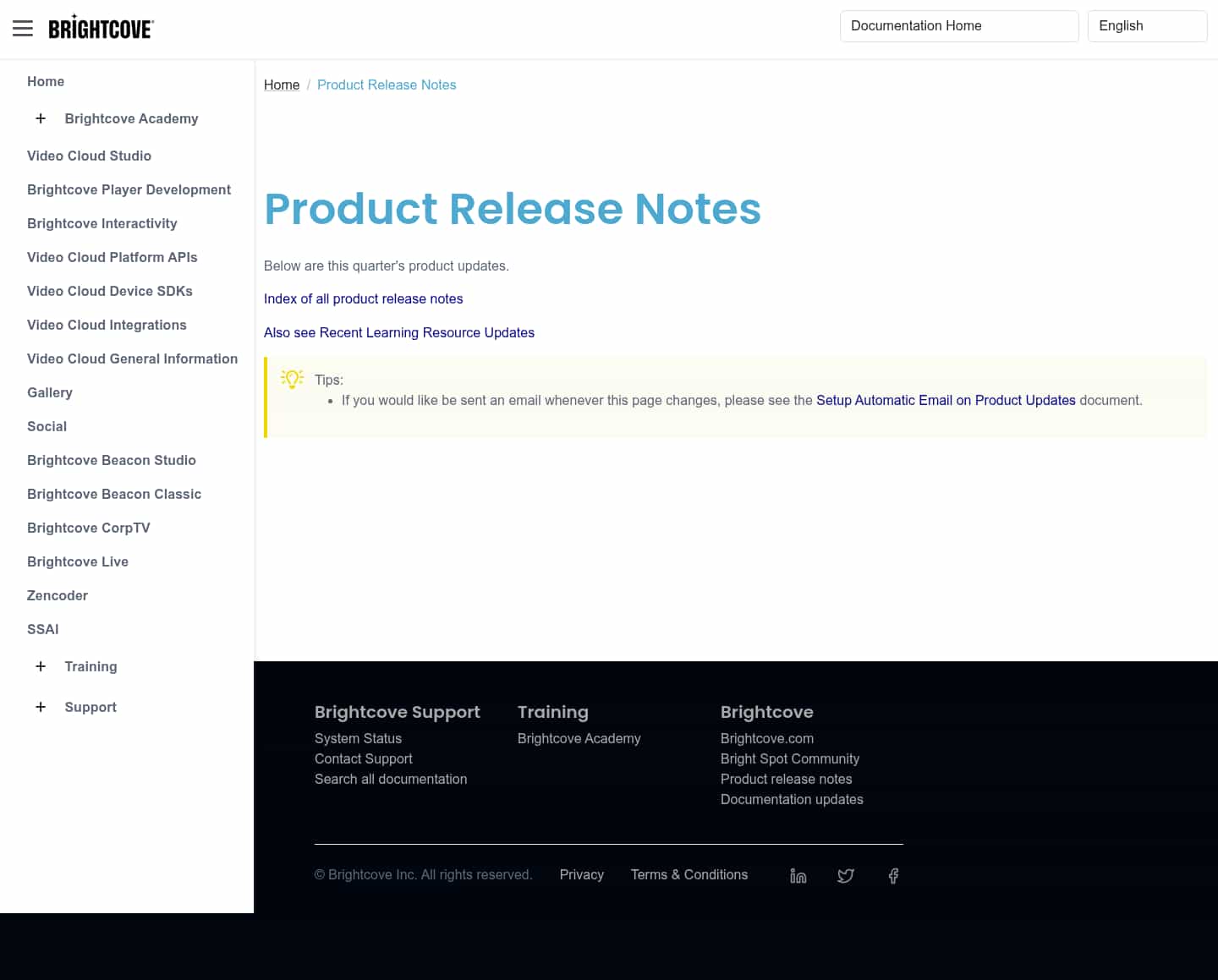
Task: Expand the Support sidebar section
Action: [x=41, y=707]
